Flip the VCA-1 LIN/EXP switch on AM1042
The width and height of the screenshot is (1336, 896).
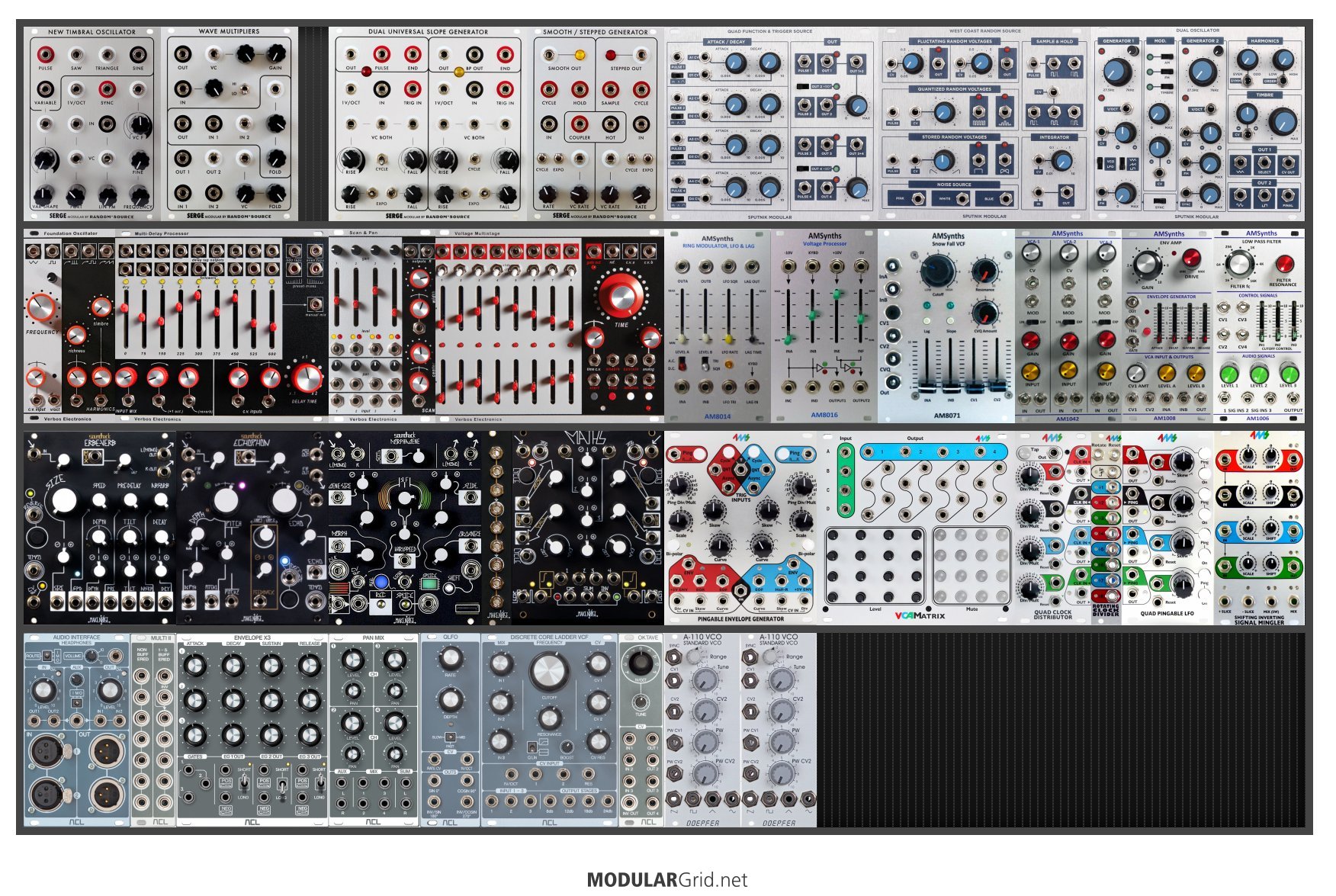pyautogui.click(x=1033, y=322)
